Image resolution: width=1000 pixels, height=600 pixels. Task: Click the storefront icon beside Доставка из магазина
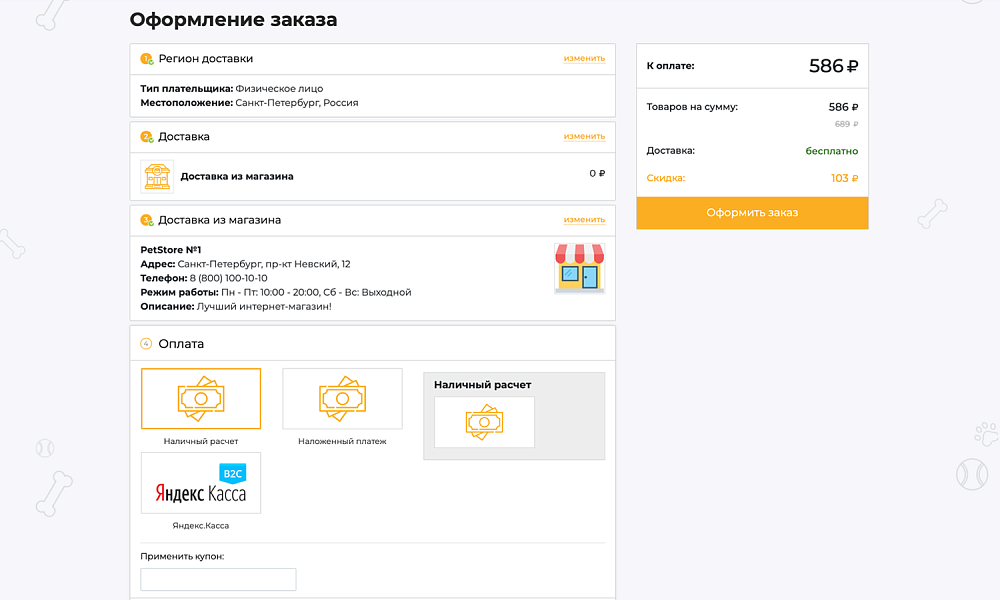click(158, 176)
